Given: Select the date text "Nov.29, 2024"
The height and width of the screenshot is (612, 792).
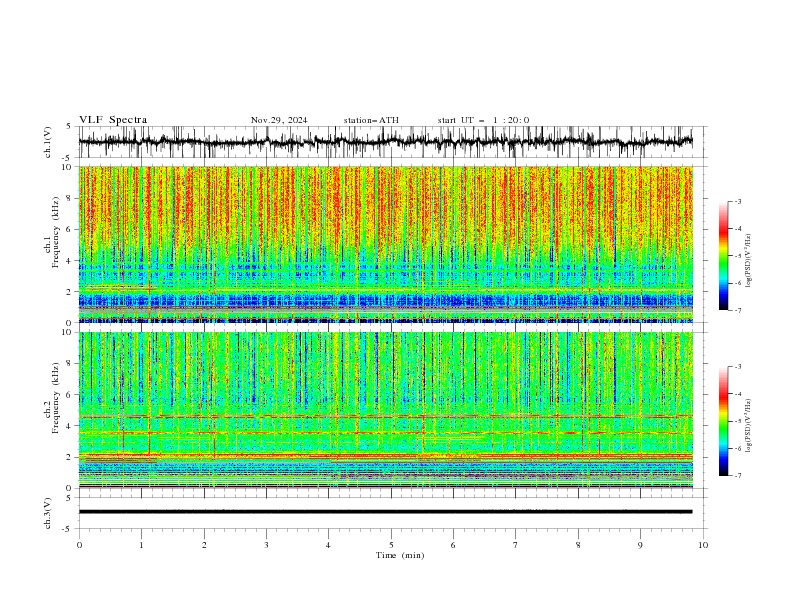Looking at the screenshot, I should [279, 120].
